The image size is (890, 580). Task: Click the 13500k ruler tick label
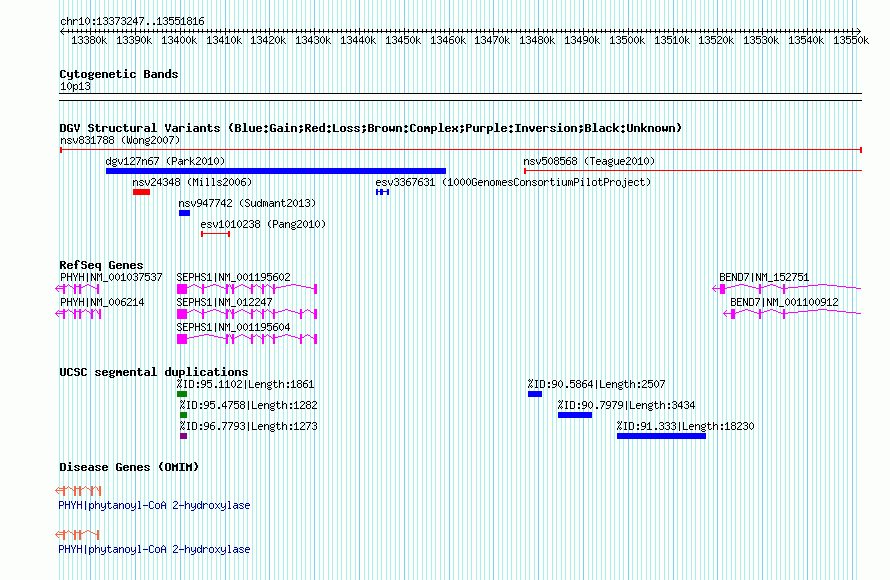pos(627,40)
